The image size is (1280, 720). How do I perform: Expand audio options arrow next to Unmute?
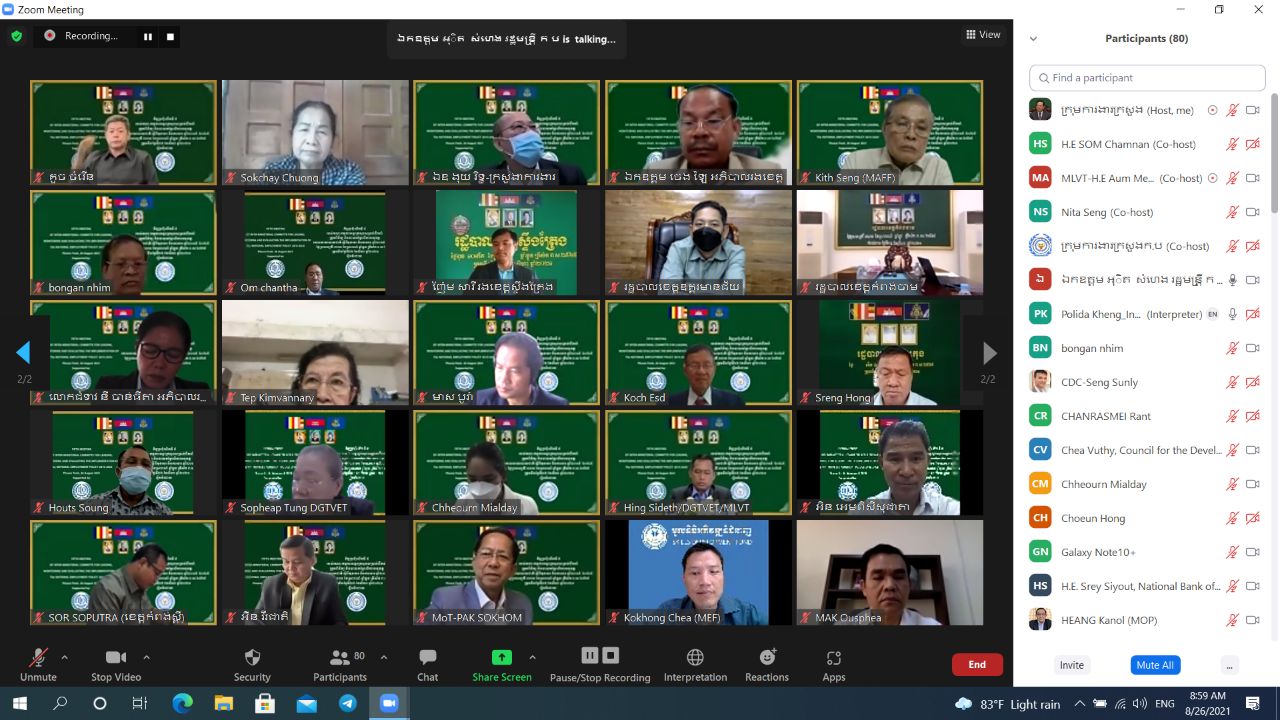(65, 657)
